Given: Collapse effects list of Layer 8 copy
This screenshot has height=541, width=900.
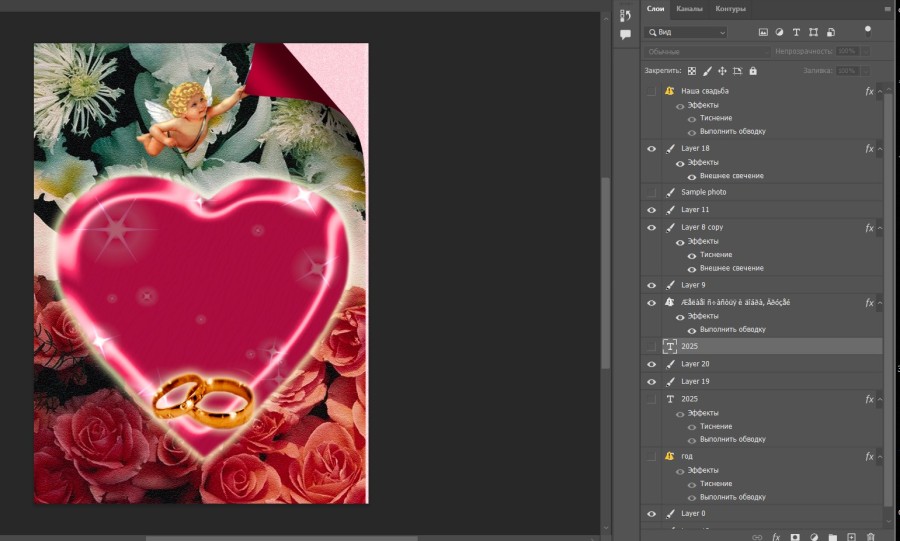Looking at the screenshot, I should pyautogui.click(x=880, y=228).
